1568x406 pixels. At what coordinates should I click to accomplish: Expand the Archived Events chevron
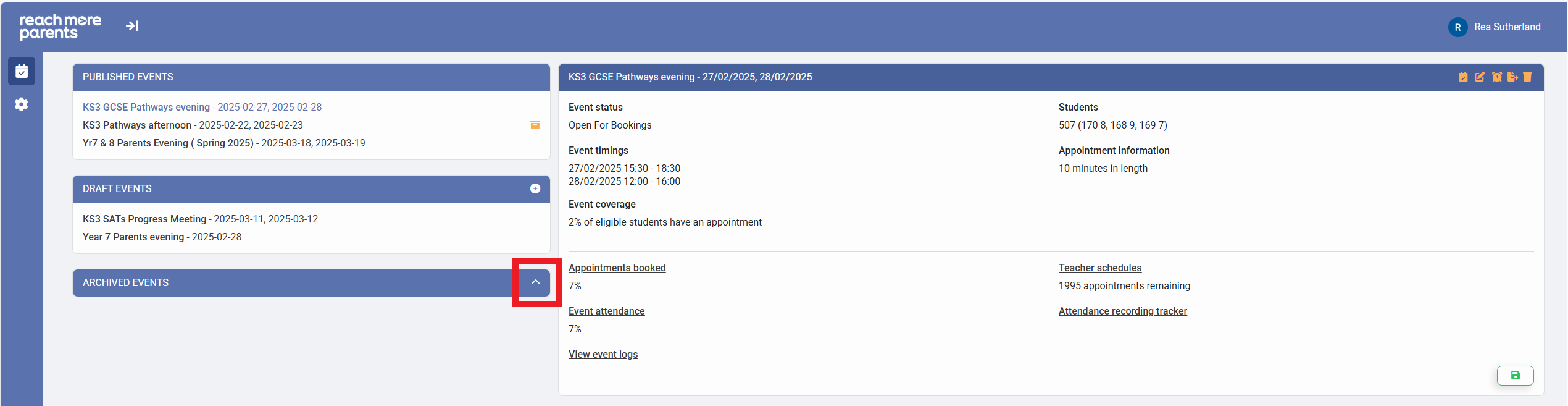(535, 282)
